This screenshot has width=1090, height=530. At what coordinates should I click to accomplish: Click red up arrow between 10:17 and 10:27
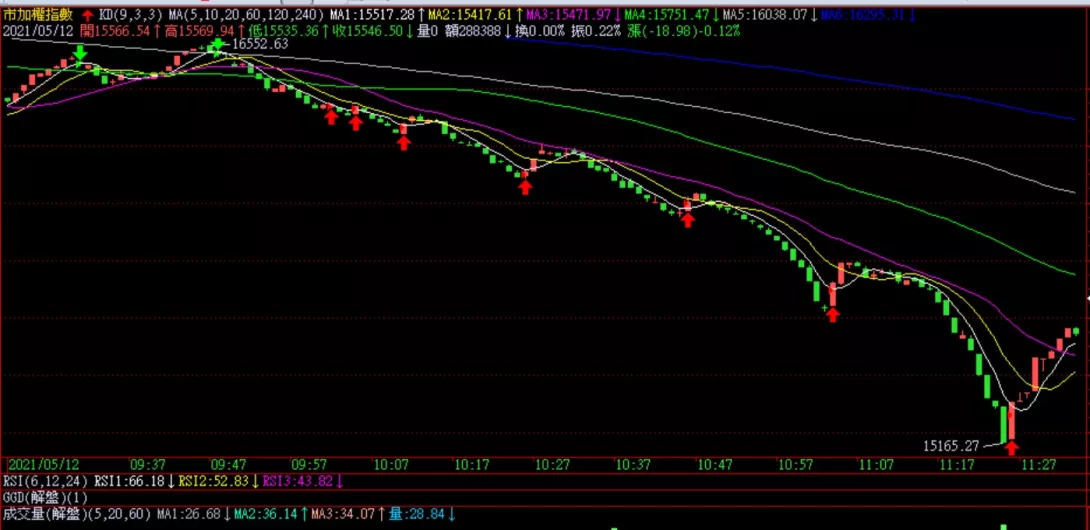click(x=525, y=185)
